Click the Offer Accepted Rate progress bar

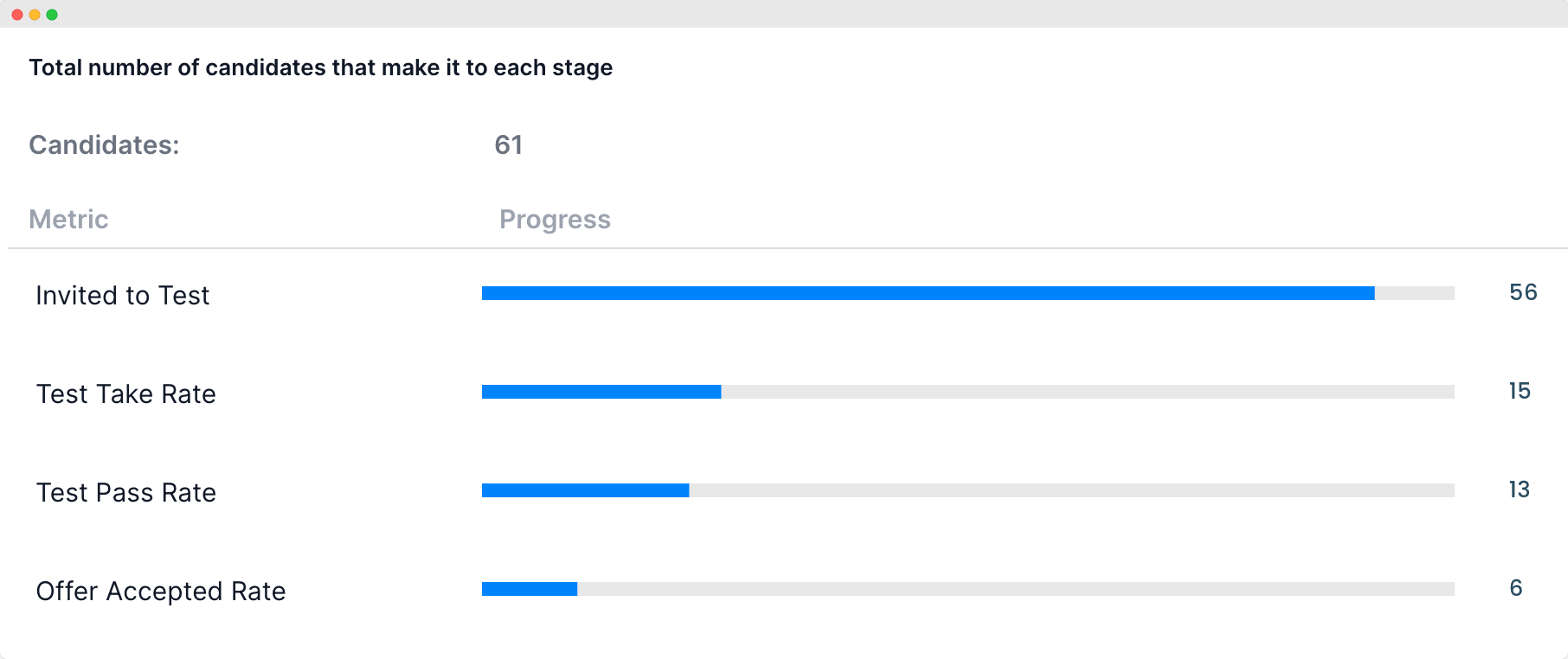[x=967, y=589]
